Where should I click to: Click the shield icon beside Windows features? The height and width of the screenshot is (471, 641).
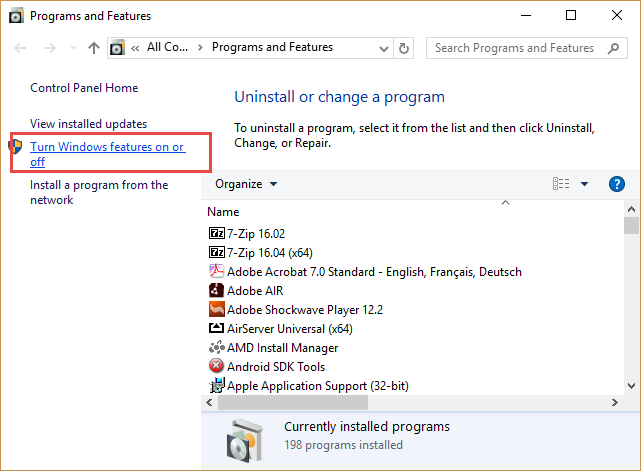[15, 146]
